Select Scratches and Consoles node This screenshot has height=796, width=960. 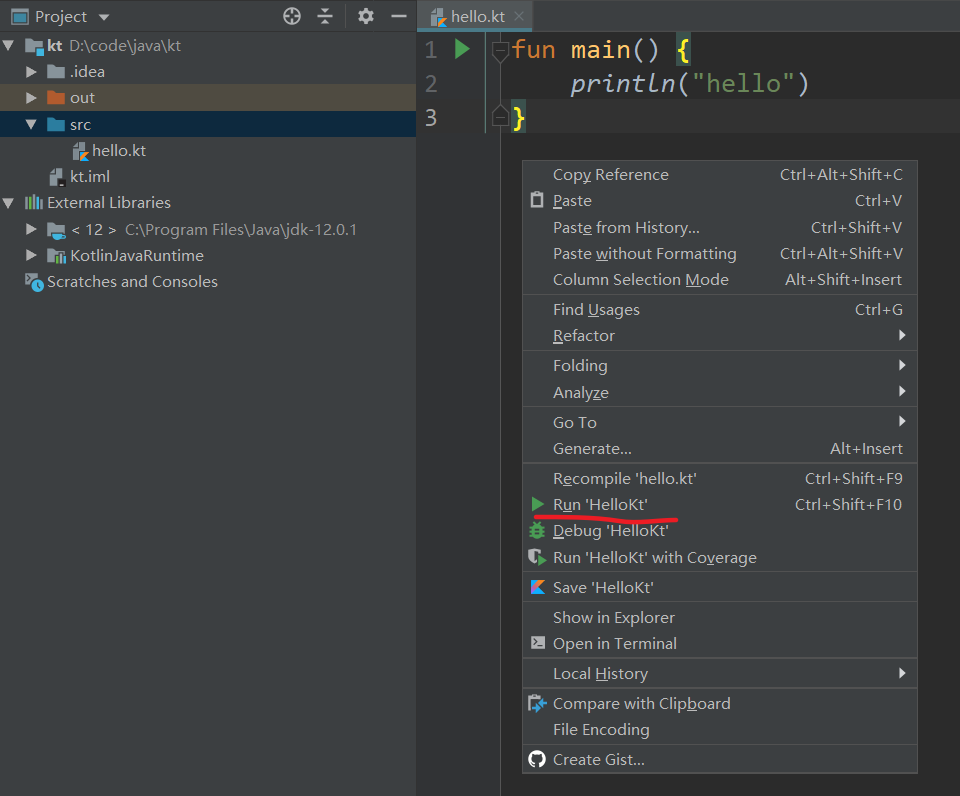(x=132, y=282)
